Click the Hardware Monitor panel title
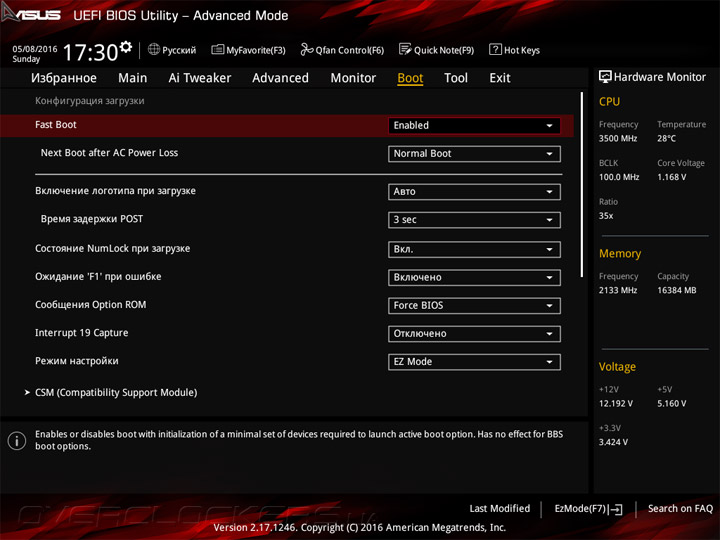720x540 pixels. tap(659, 77)
